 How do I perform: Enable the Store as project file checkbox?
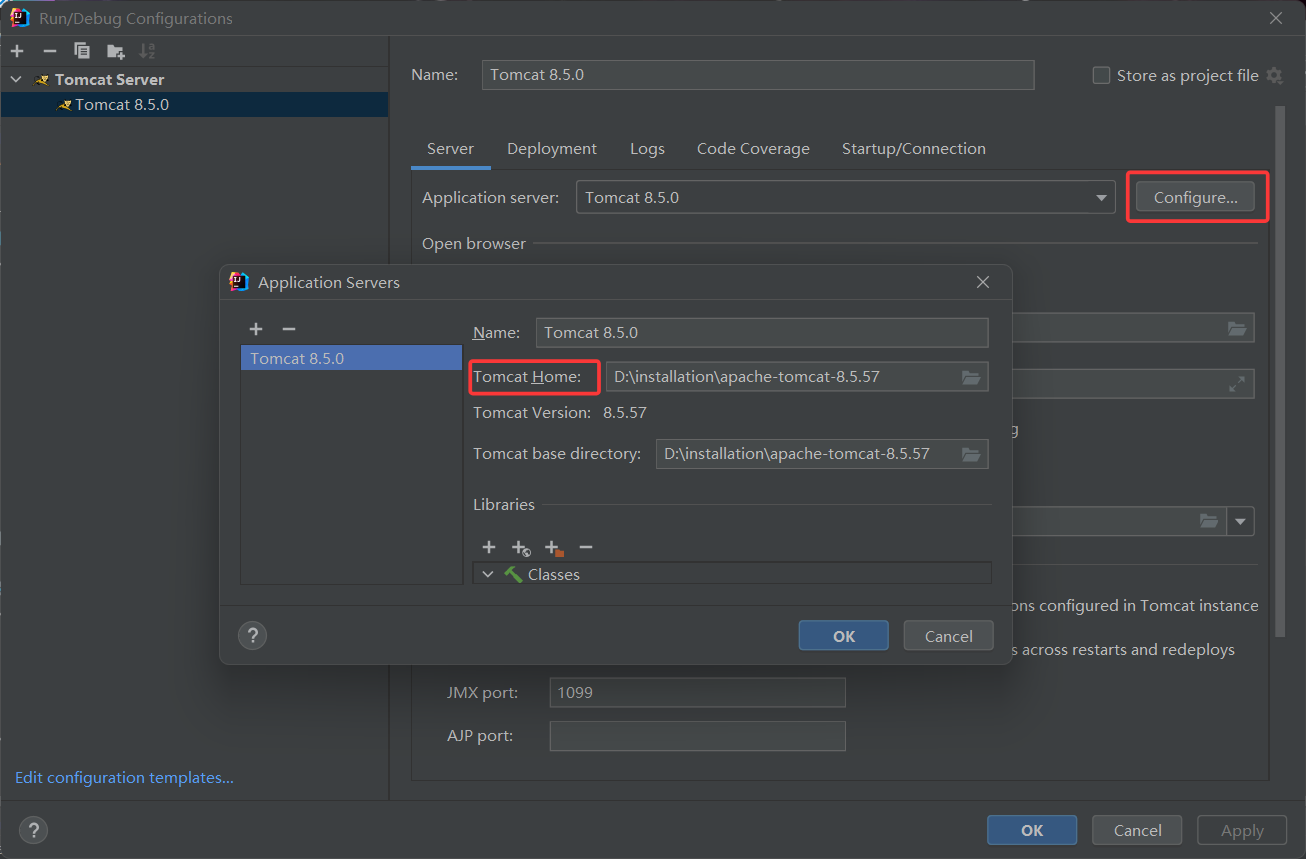1101,76
